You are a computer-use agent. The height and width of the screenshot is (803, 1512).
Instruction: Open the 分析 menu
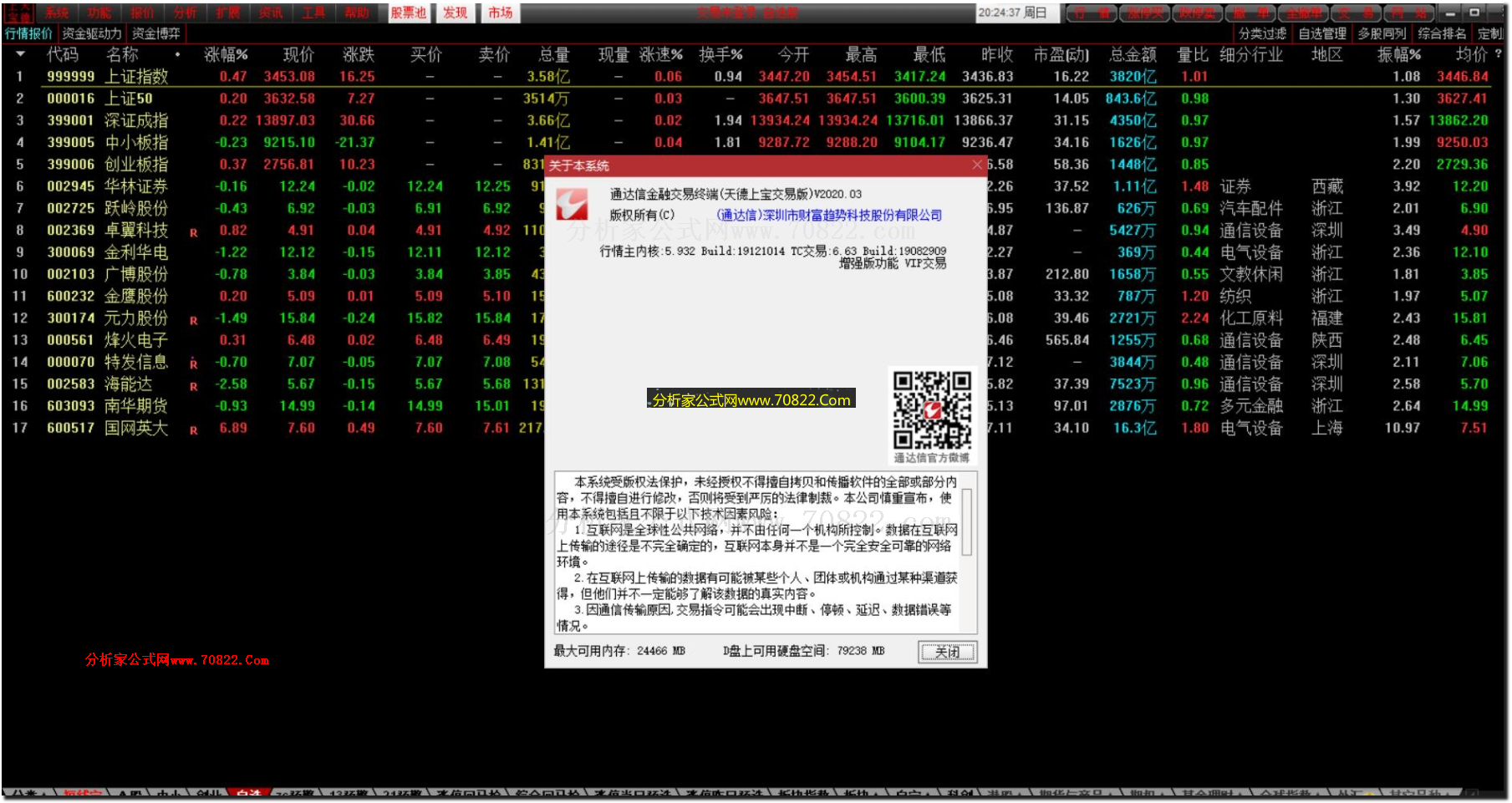[185, 13]
